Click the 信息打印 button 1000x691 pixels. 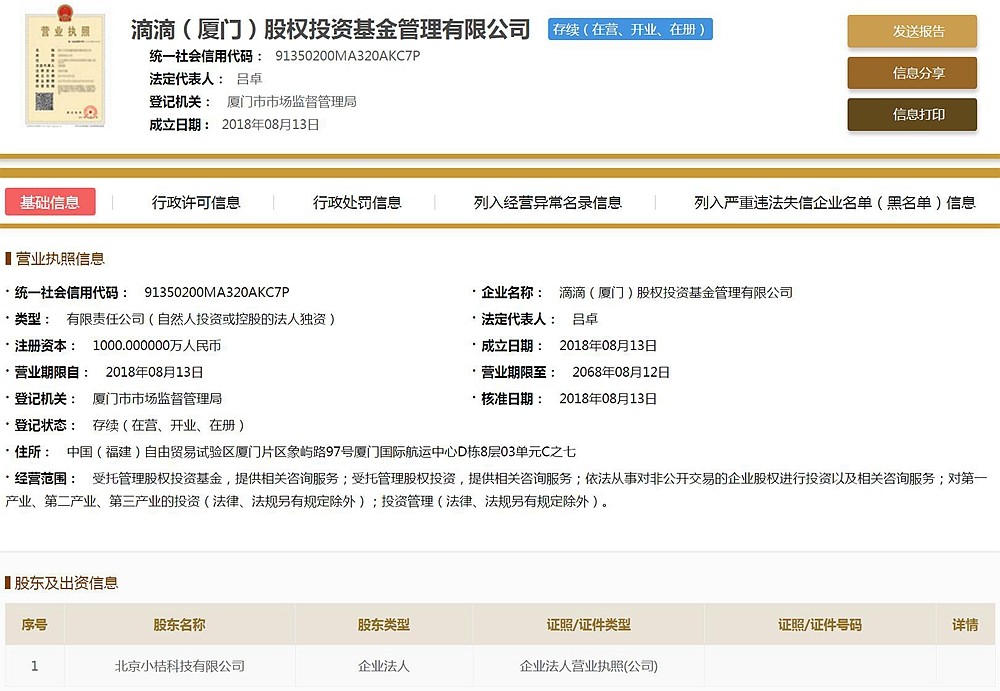tap(912, 114)
